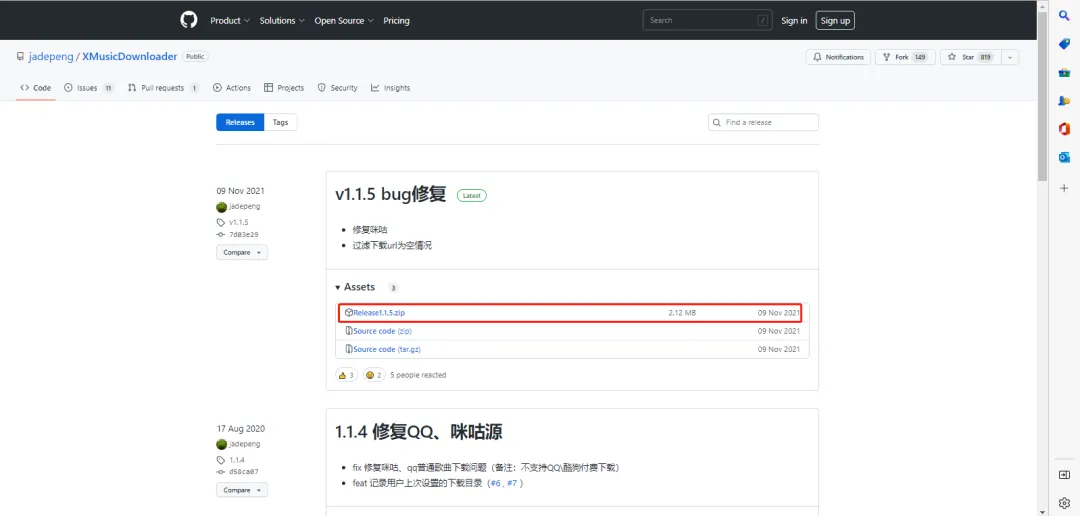Click the tag icon next to v1.1.5

pos(220,223)
